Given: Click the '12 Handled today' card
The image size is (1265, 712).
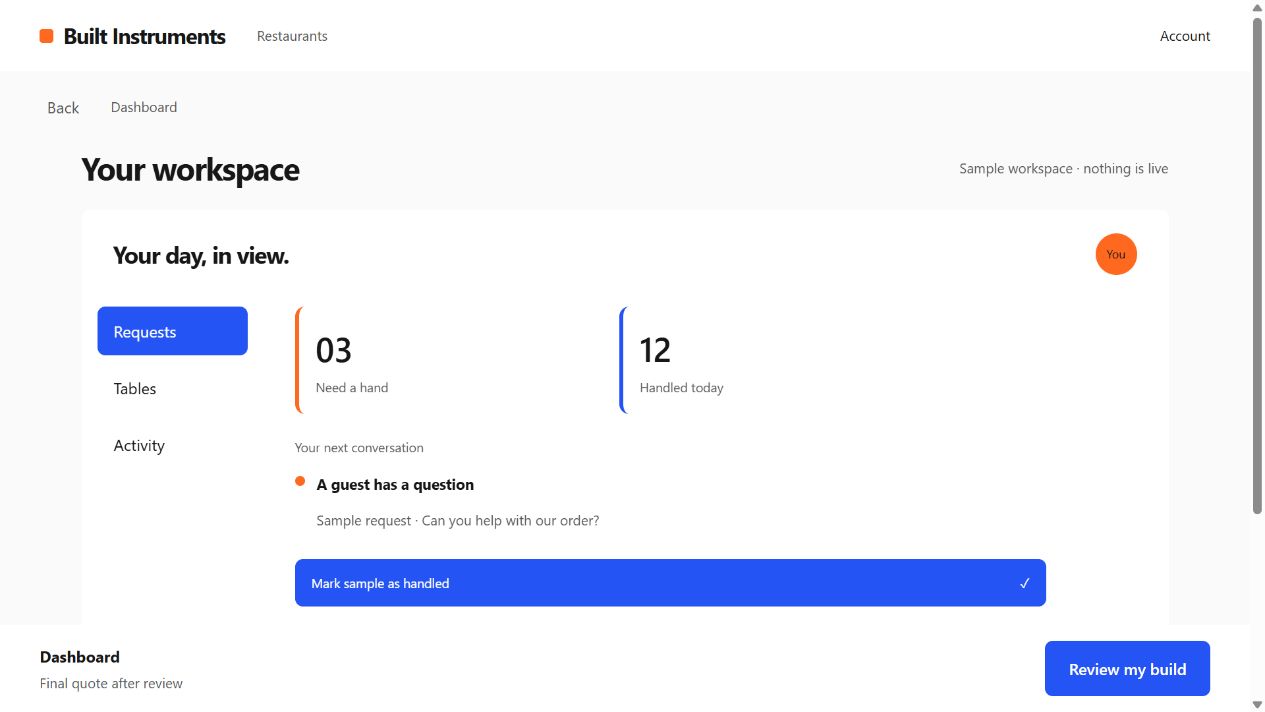Looking at the screenshot, I should [x=773, y=360].
